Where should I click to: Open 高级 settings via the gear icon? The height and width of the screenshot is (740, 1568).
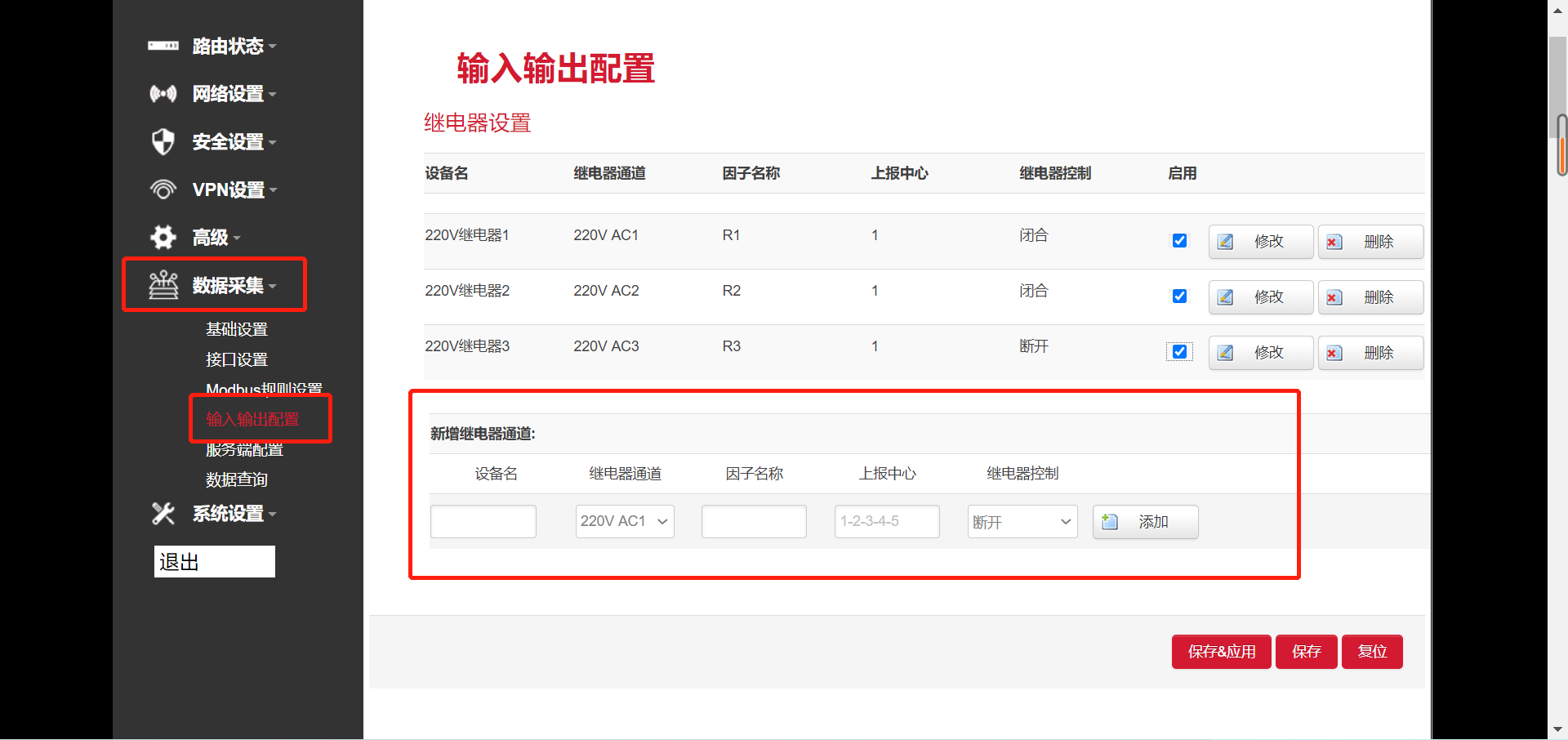tap(163, 237)
